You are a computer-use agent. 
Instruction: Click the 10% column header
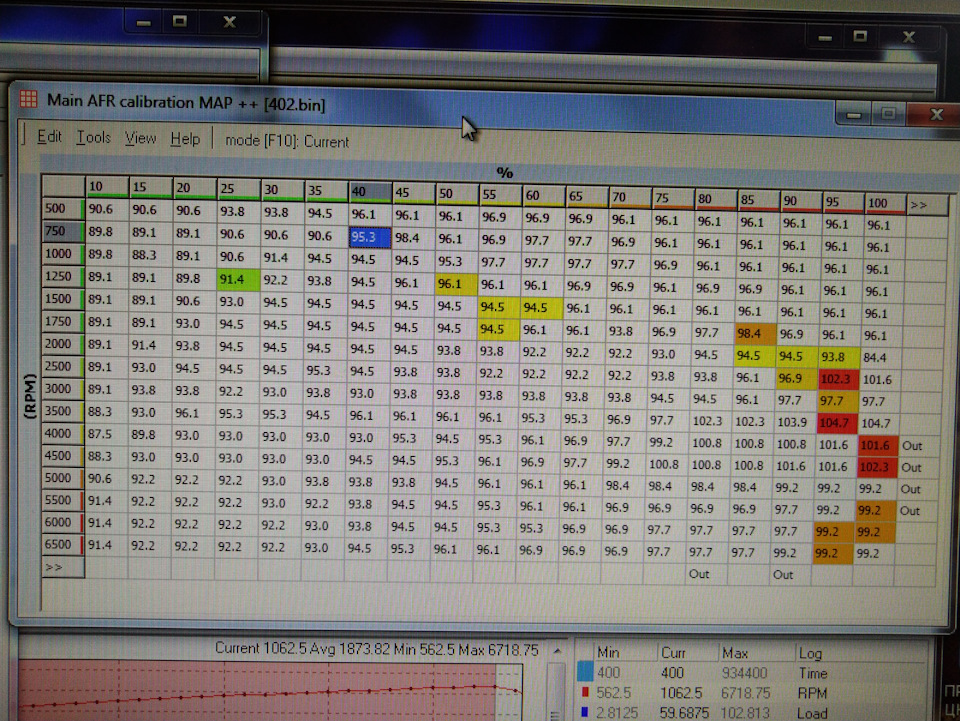[106, 186]
